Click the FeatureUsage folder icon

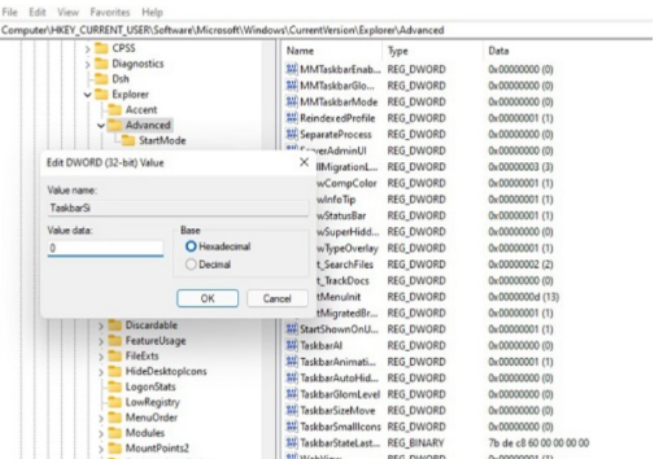pos(115,340)
